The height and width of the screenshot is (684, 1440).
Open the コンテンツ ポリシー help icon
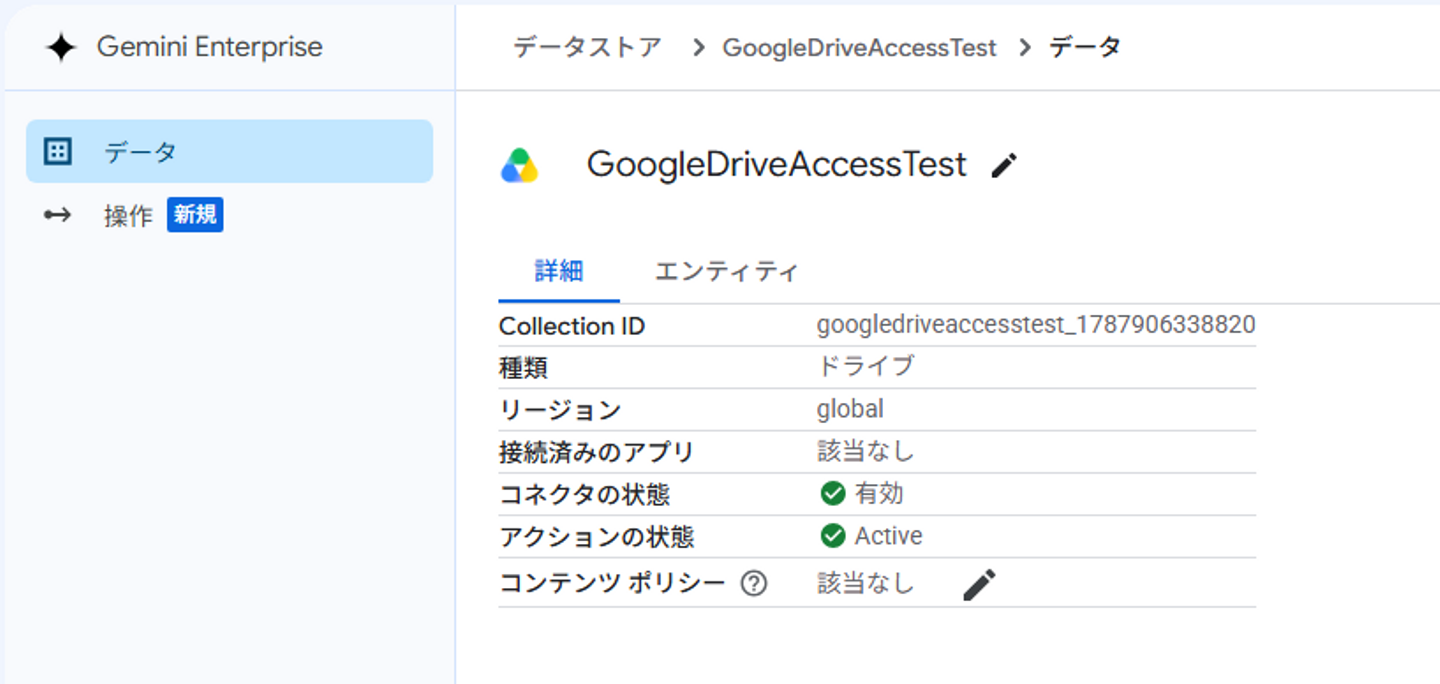pos(753,584)
